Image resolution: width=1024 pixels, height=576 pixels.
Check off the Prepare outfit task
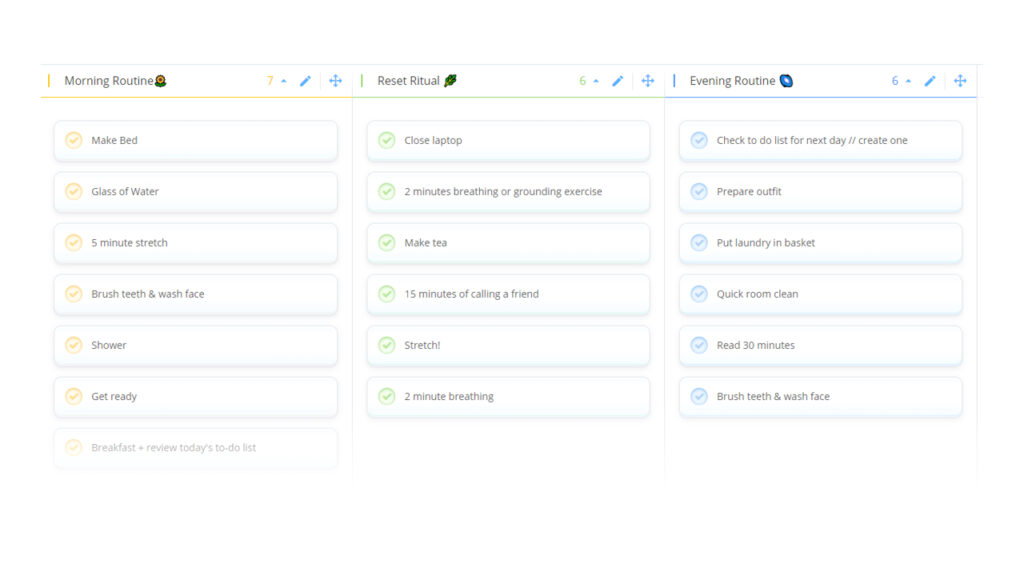(699, 192)
